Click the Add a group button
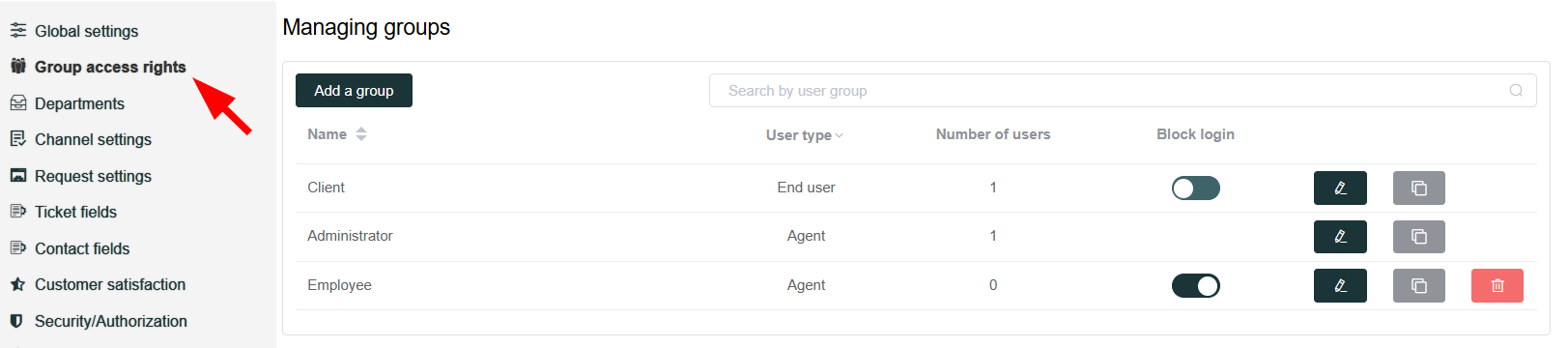1568x348 pixels. pyautogui.click(x=354, y=90)
